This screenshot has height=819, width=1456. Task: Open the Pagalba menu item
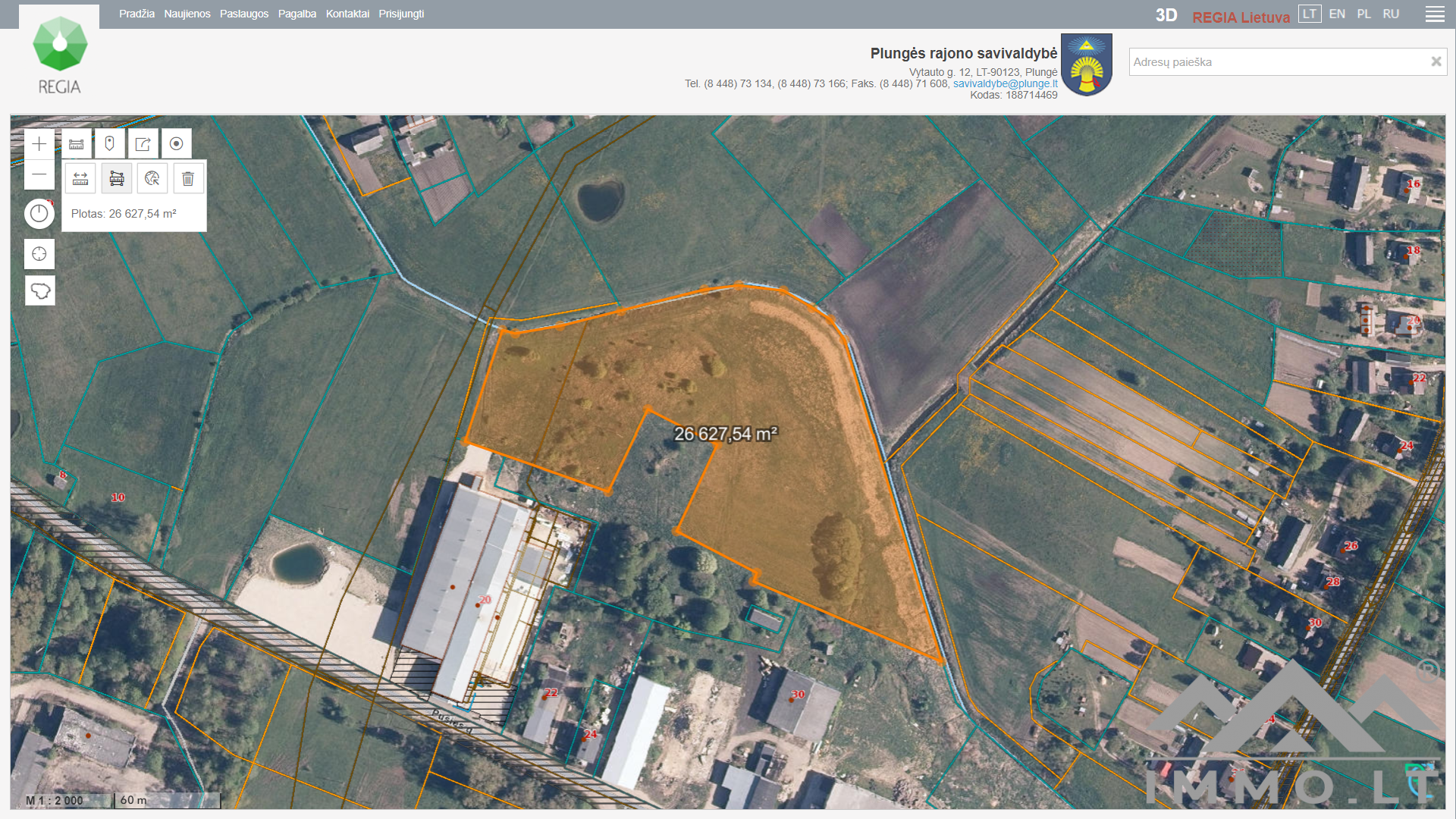click(x=297, y=14)
